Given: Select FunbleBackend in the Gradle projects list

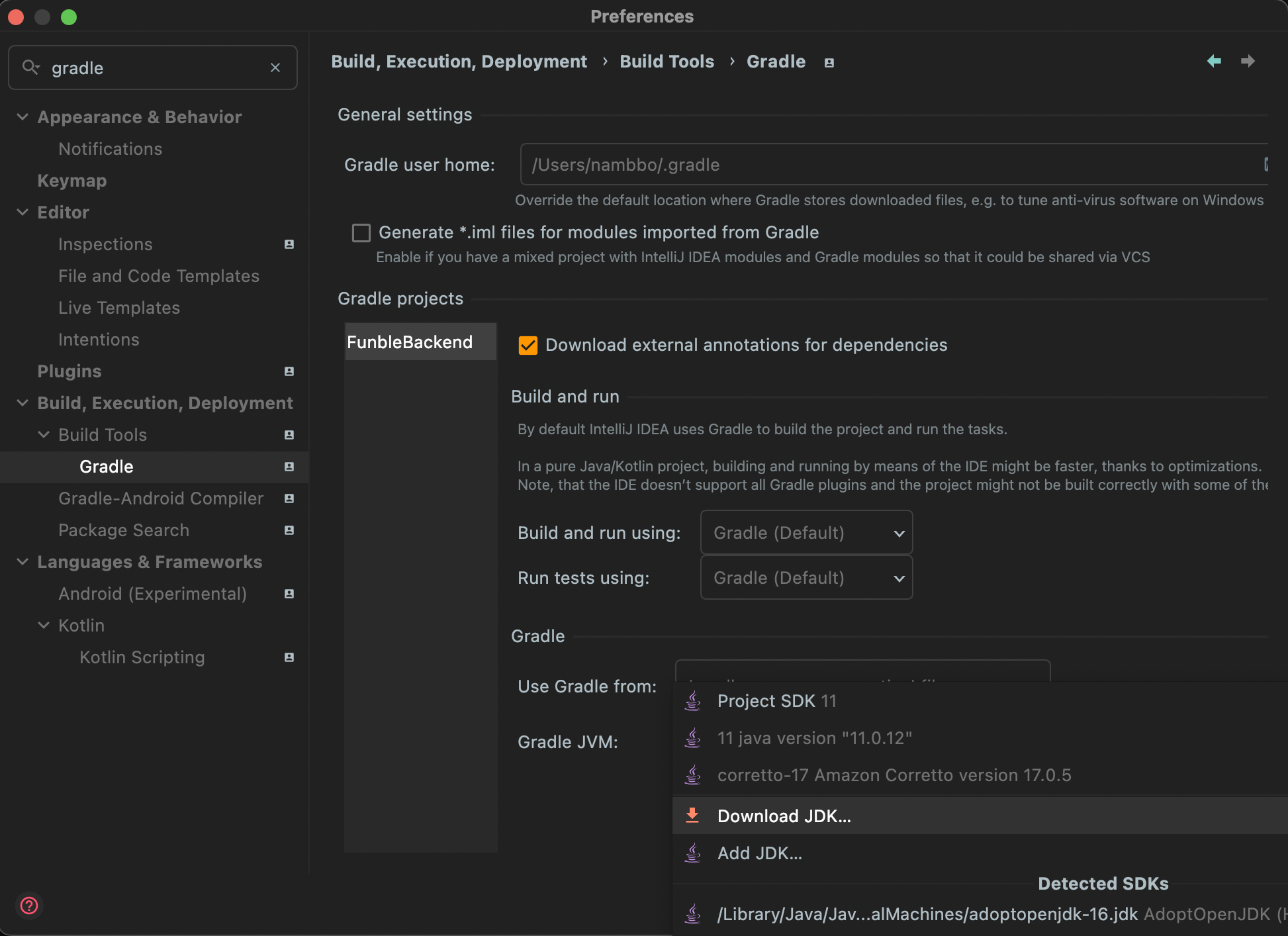Looking at the screenshot, I should pos(409,342).
